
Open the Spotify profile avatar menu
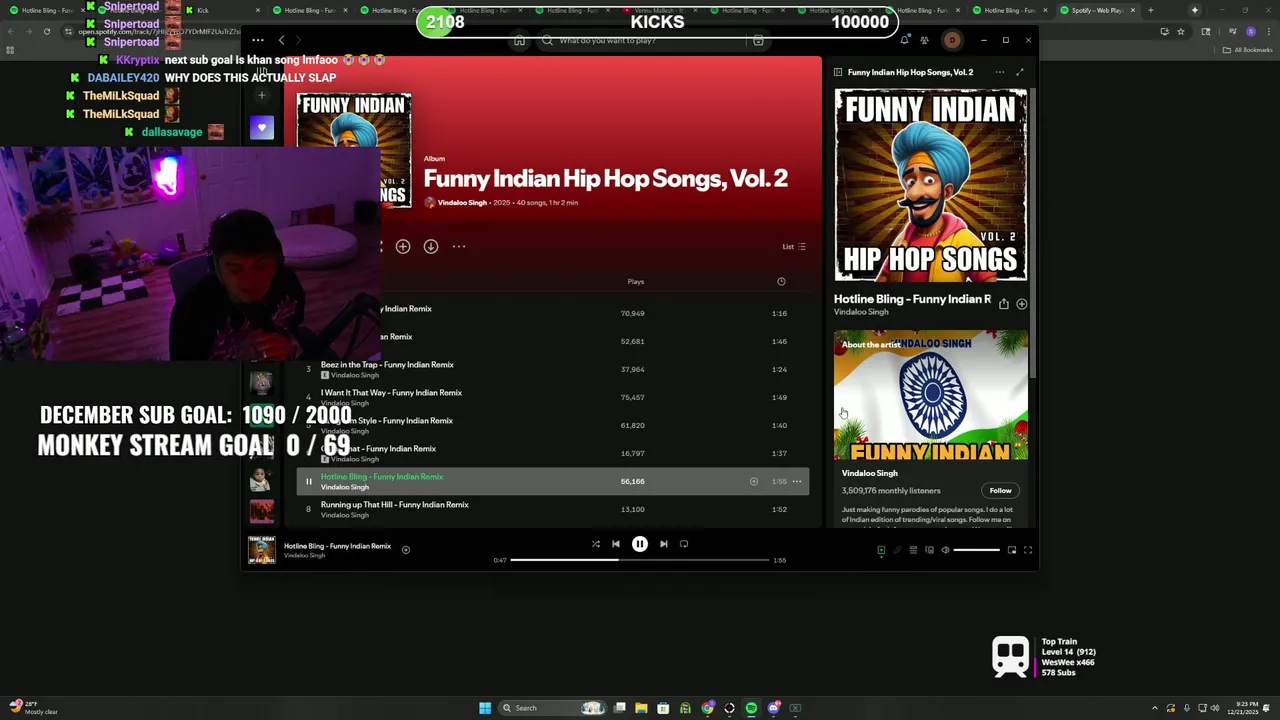point(952,41)
